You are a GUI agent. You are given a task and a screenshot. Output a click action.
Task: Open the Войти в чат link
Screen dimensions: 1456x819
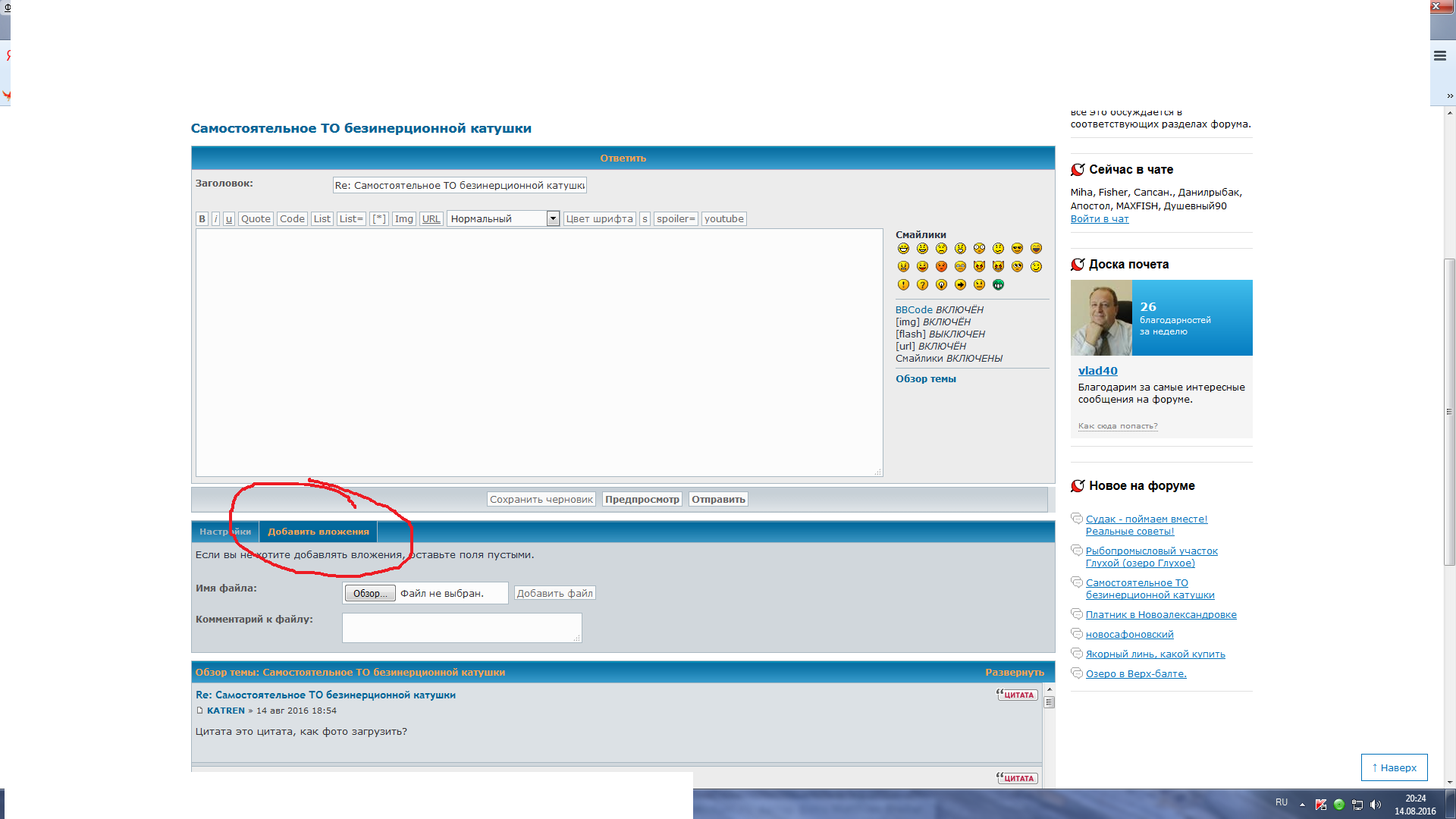pos(1099,219)
